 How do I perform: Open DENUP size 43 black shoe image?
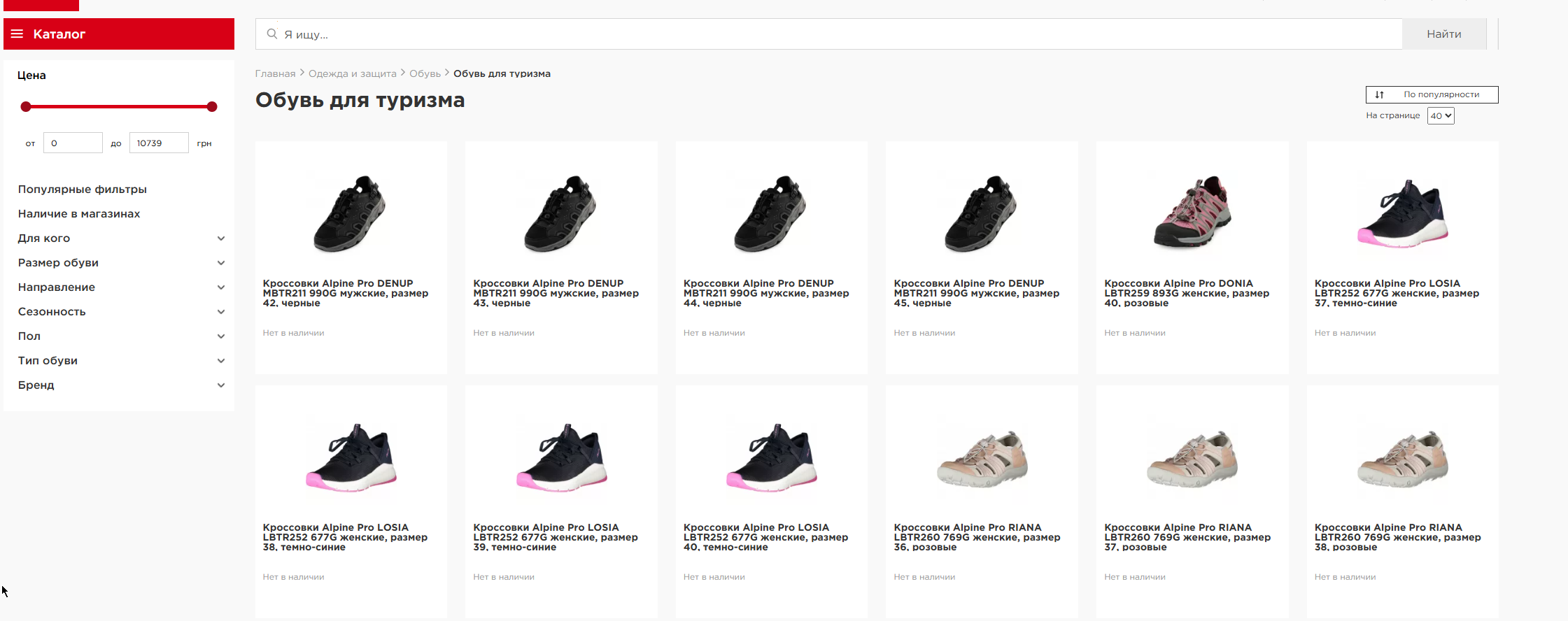560,213
